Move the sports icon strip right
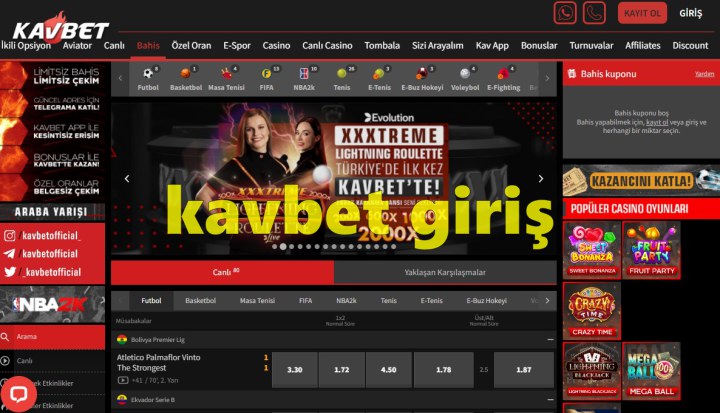This screenshot has height=413, width=720. click(547, 78)
